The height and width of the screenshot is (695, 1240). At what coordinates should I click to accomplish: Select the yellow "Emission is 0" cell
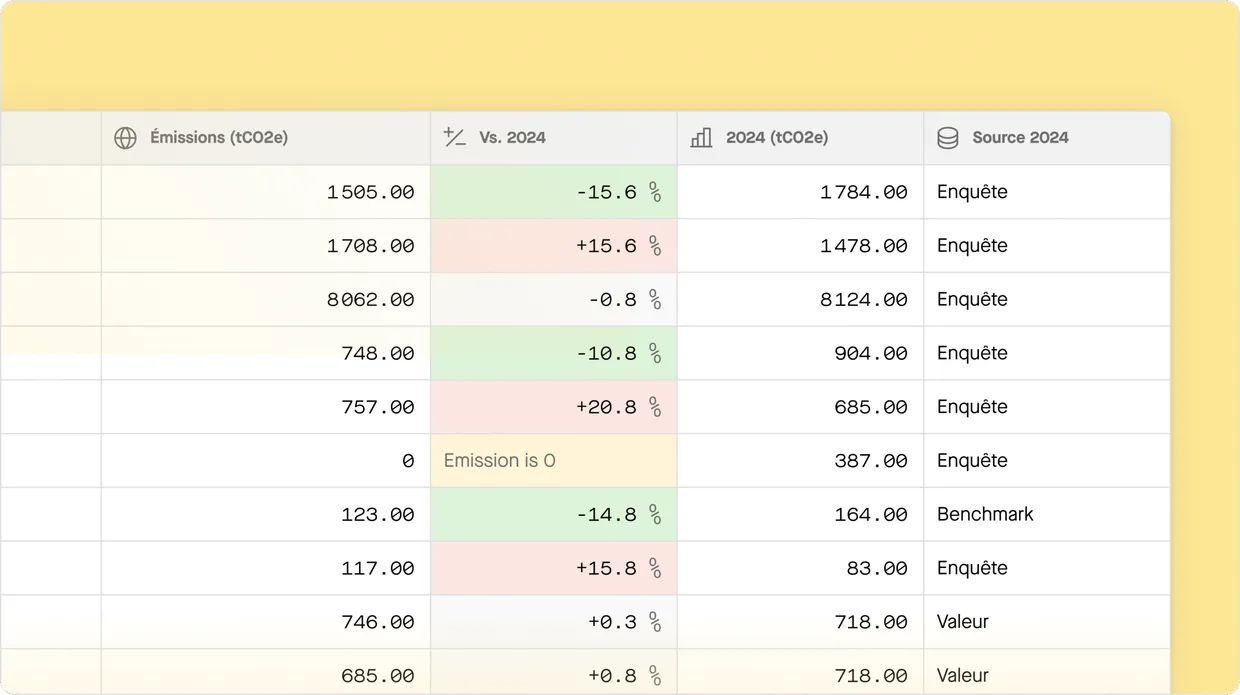pyautogui.click(x=554, y=461)
